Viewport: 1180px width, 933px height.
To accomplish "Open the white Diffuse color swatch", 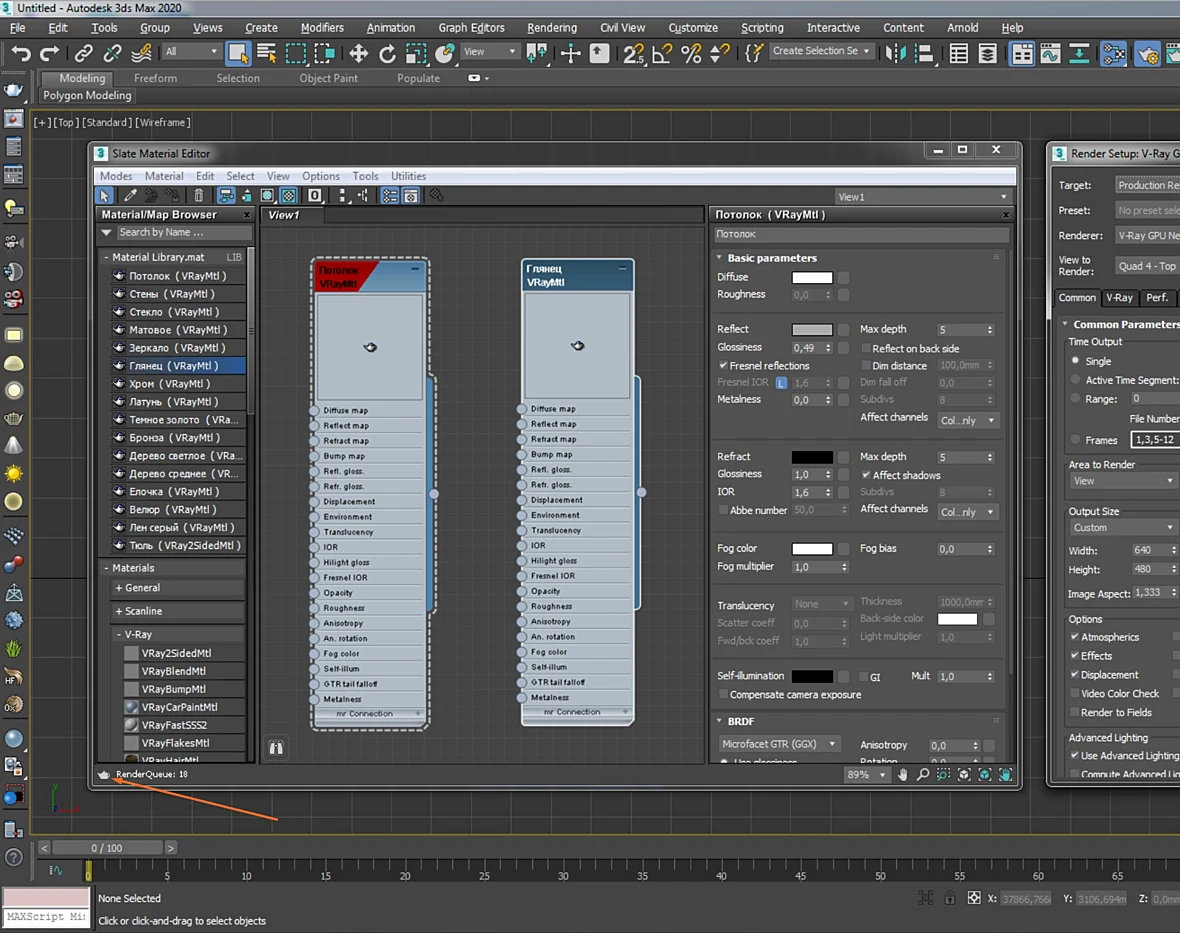I will tap(812, 278).
